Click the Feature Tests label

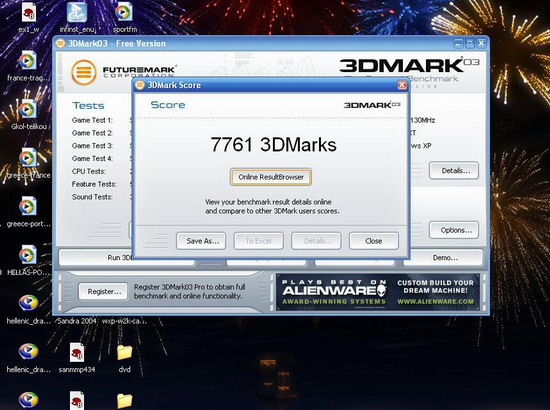pos(94,184)
